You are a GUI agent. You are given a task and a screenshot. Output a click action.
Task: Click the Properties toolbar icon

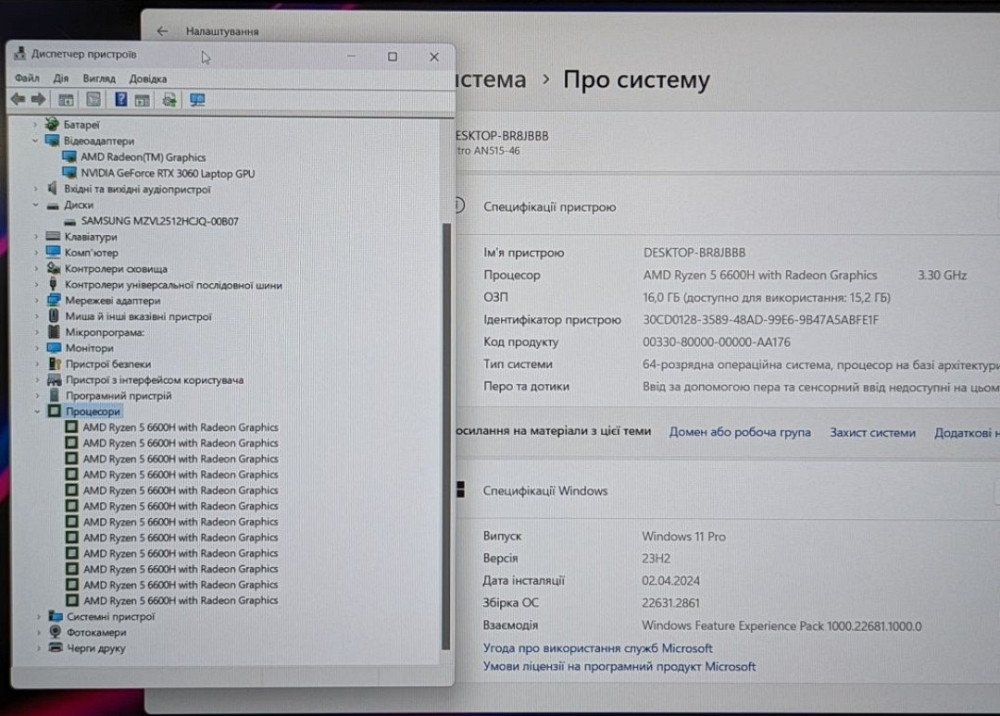[x=93, y=99]
